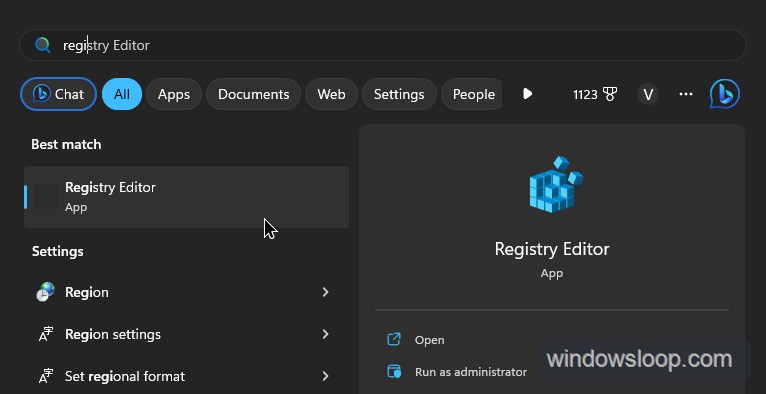Click the Open action arrow icon
This screenshot has height=394, width=766.
tap(394, 339)
